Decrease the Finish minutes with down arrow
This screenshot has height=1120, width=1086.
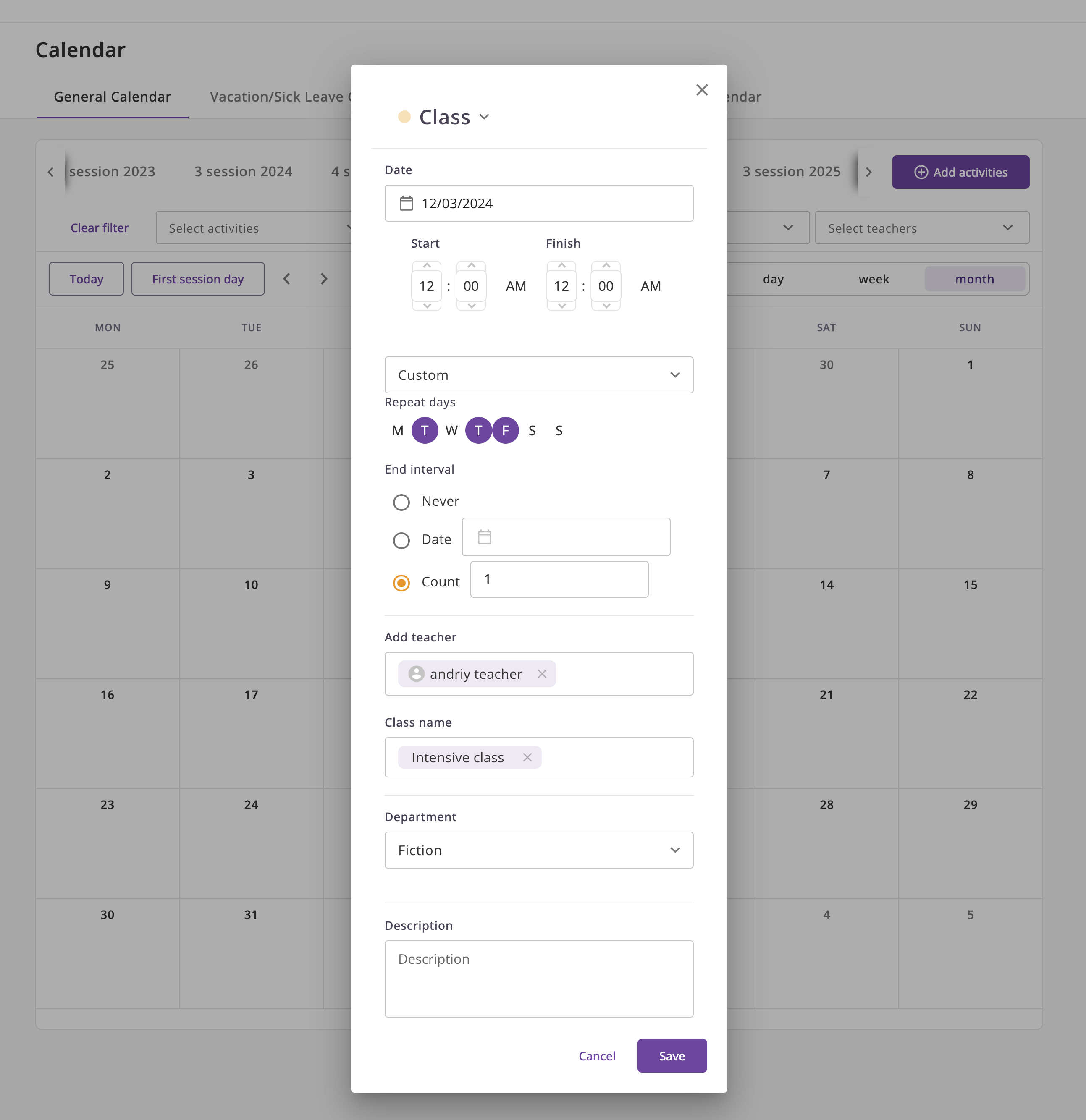[606, 306]
